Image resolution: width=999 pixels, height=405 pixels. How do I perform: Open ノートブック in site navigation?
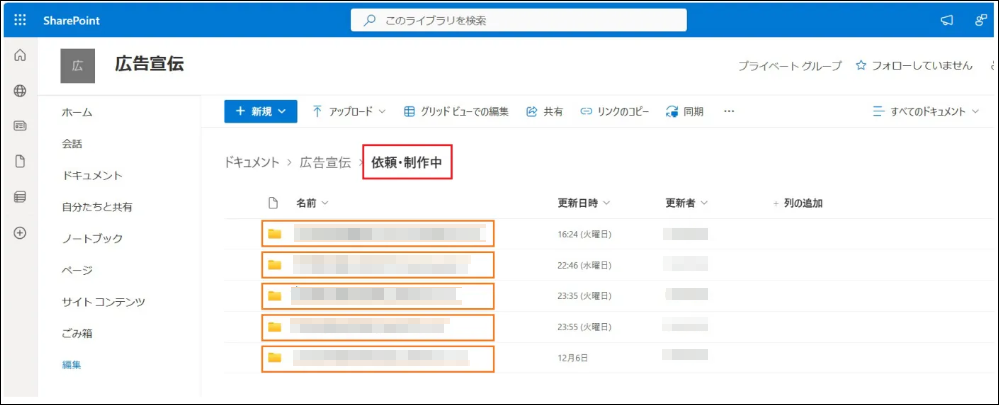pyautogui.click(x=92, y=239)
